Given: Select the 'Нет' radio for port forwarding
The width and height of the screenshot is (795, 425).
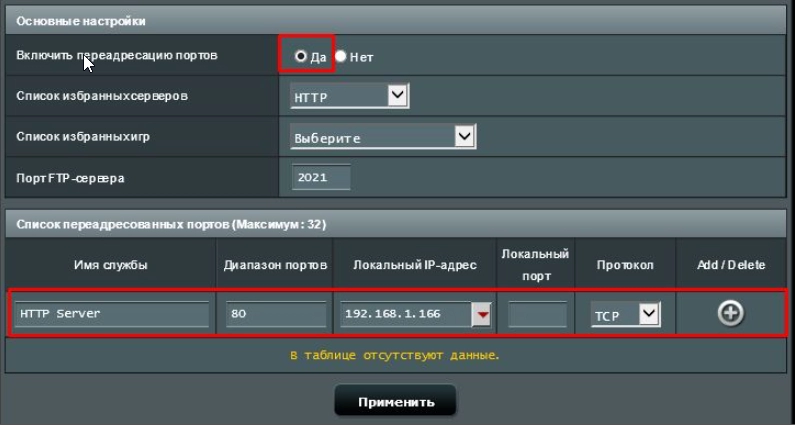Looking at the screenshot, I should (x=340, y=56).
